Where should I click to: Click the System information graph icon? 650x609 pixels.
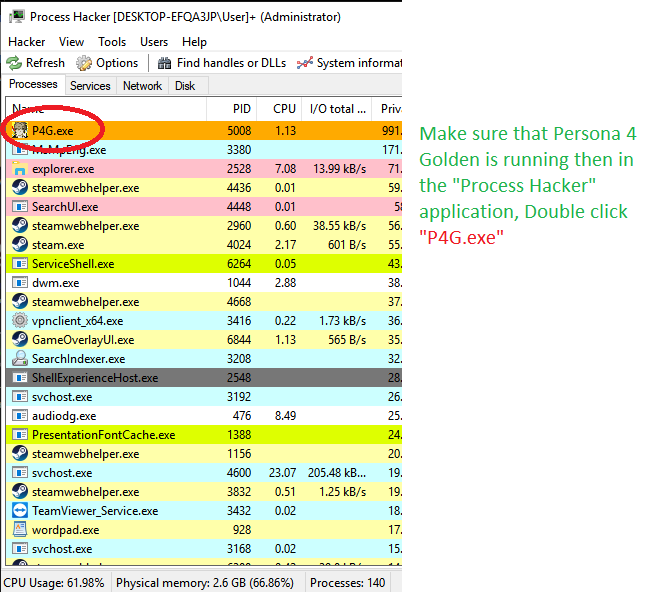305,63
